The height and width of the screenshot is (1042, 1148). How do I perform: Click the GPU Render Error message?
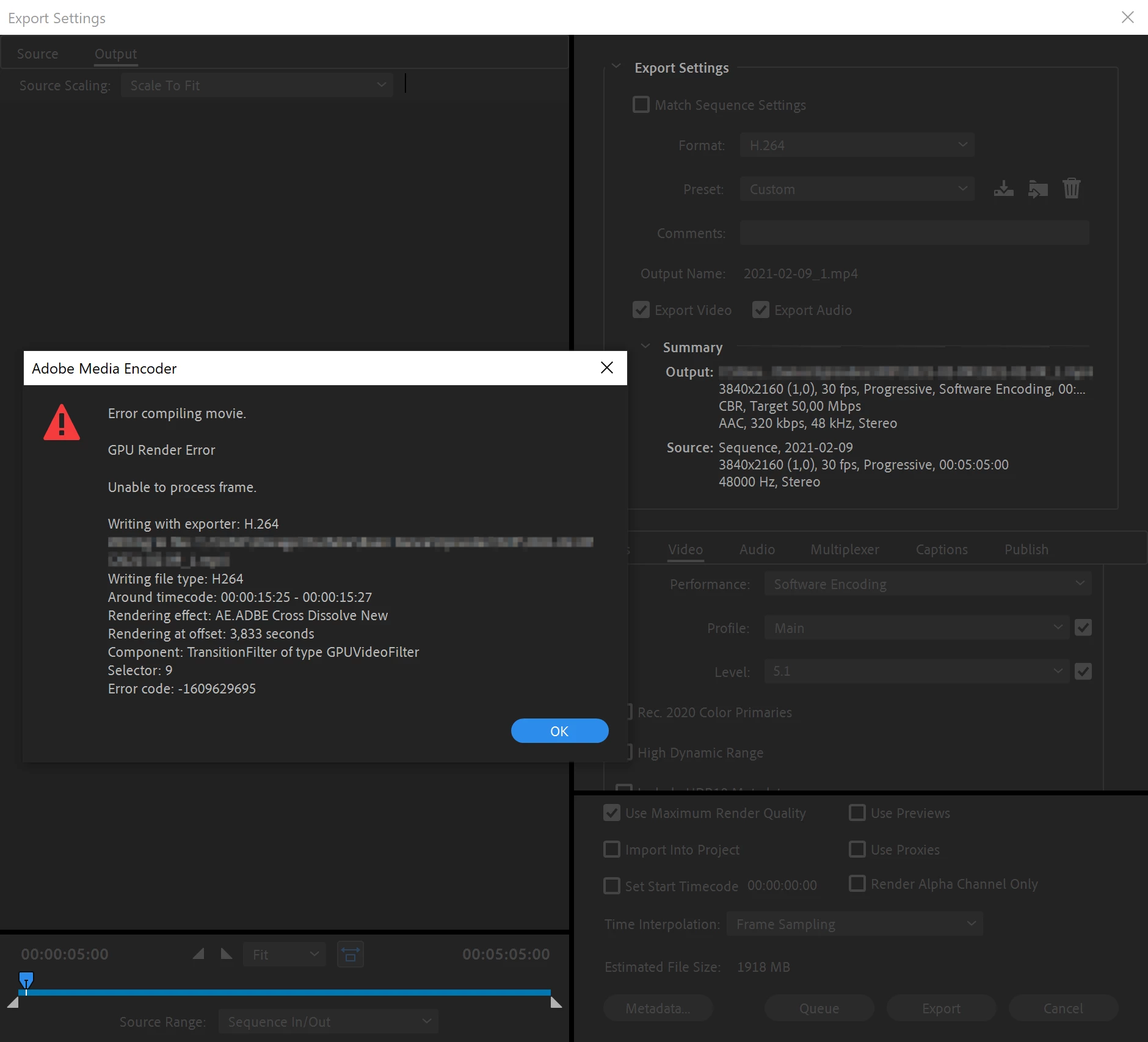pyautogui.click(x=162, y=450)
